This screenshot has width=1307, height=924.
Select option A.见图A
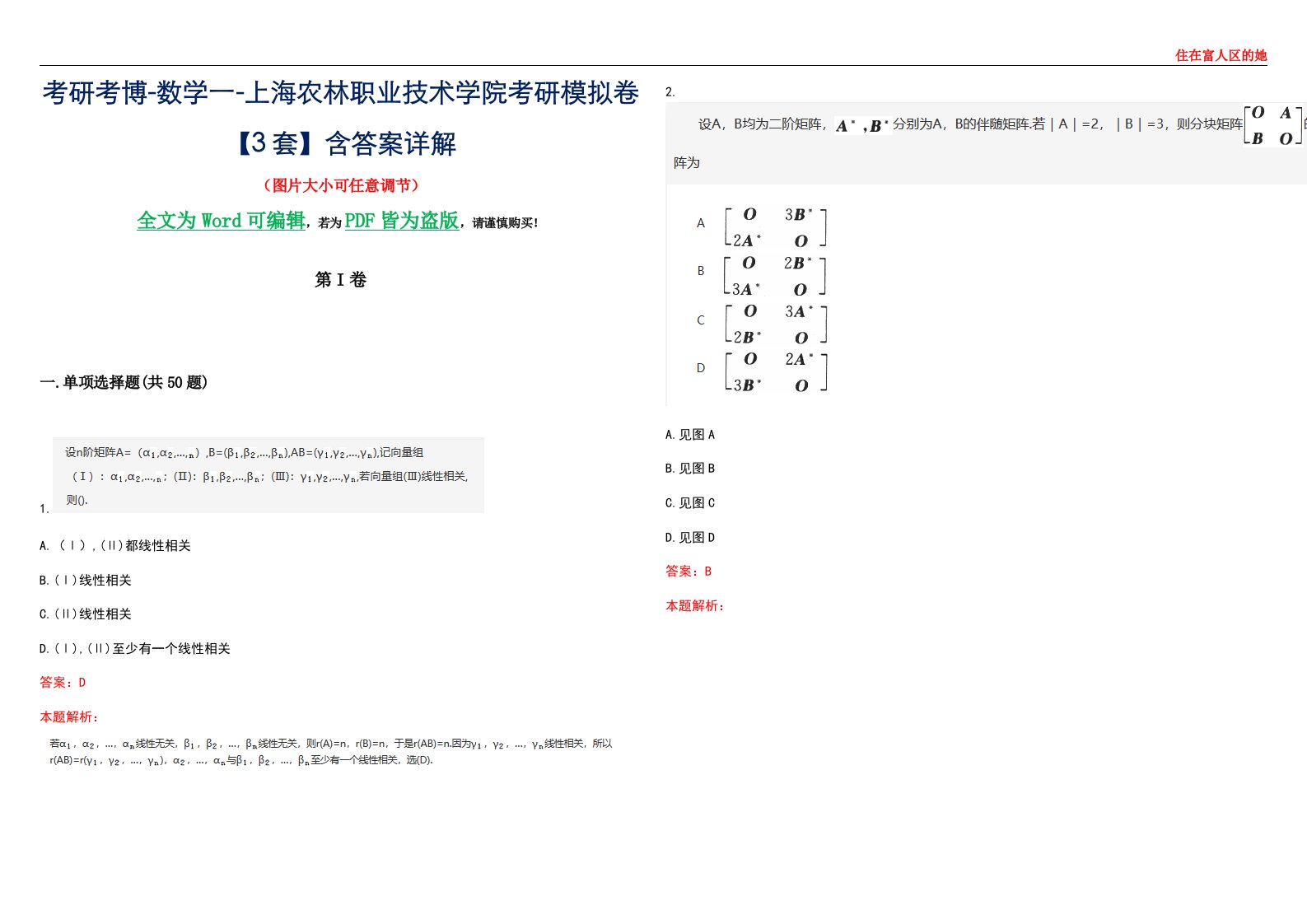690,435
